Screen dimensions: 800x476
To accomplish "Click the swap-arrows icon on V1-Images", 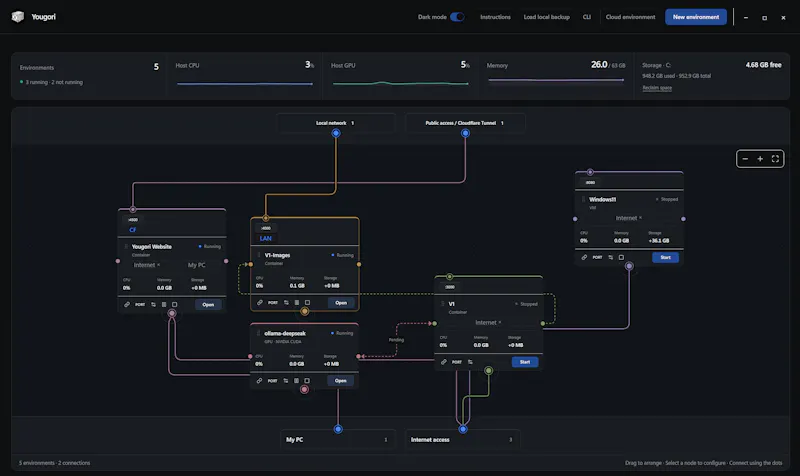I will click(286, 303).
